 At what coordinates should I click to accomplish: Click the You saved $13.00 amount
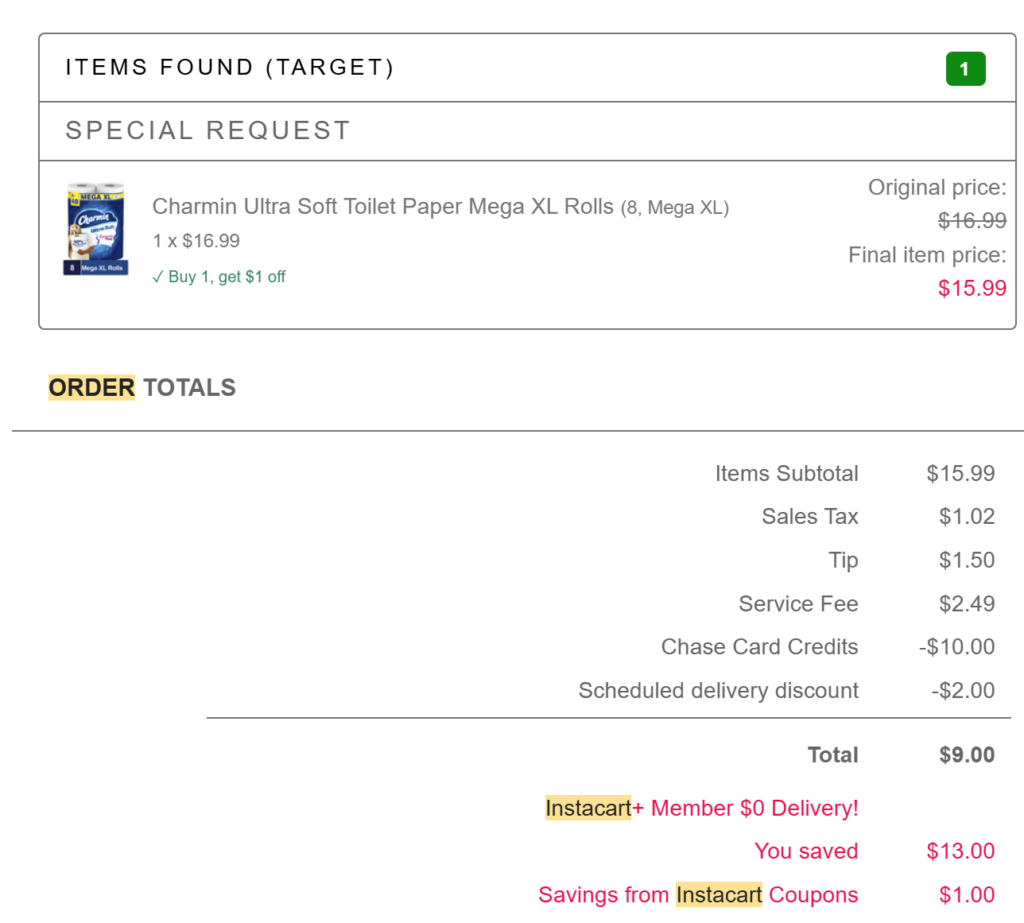click(960, 851)
